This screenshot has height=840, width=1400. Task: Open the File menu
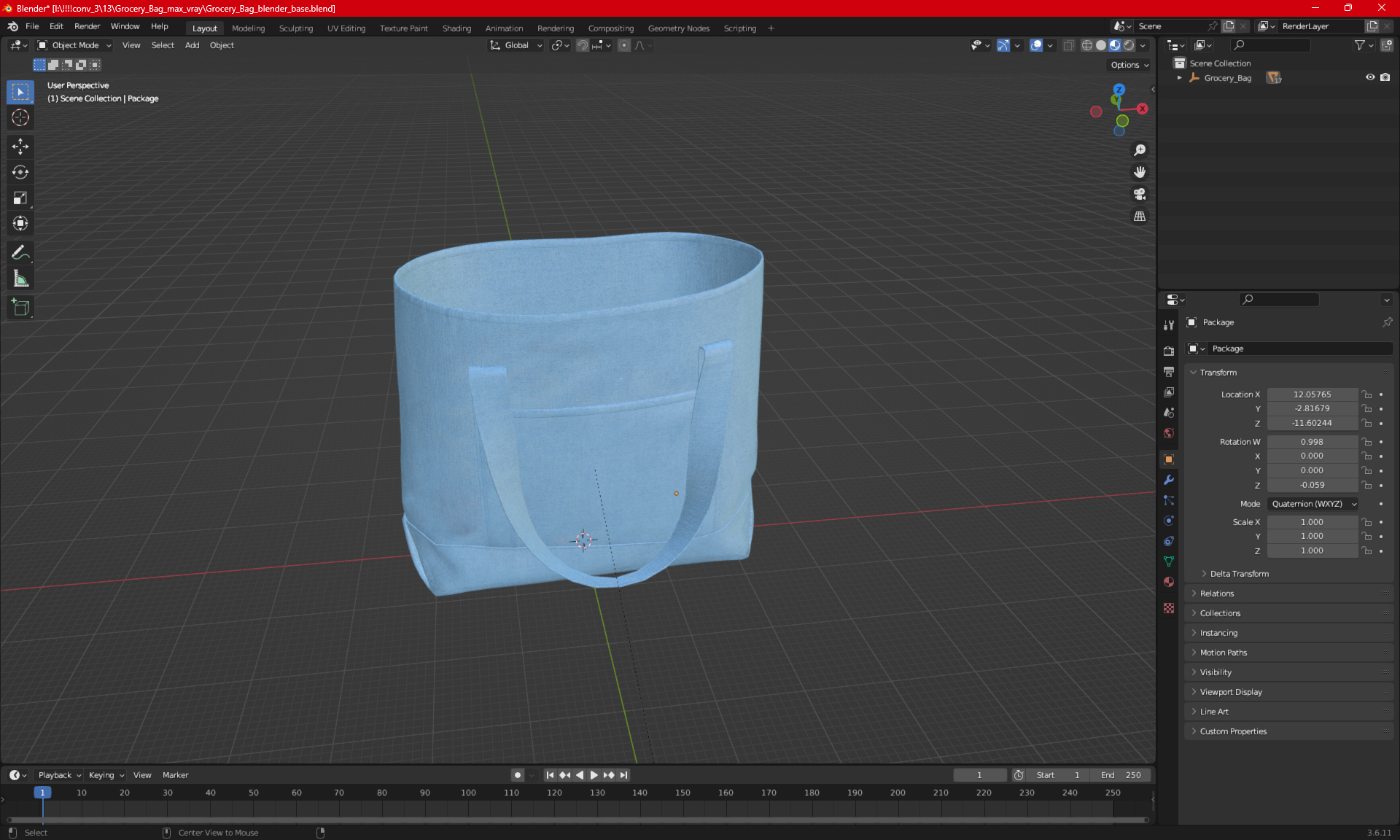pyautogui.click(x=32, y=26)
